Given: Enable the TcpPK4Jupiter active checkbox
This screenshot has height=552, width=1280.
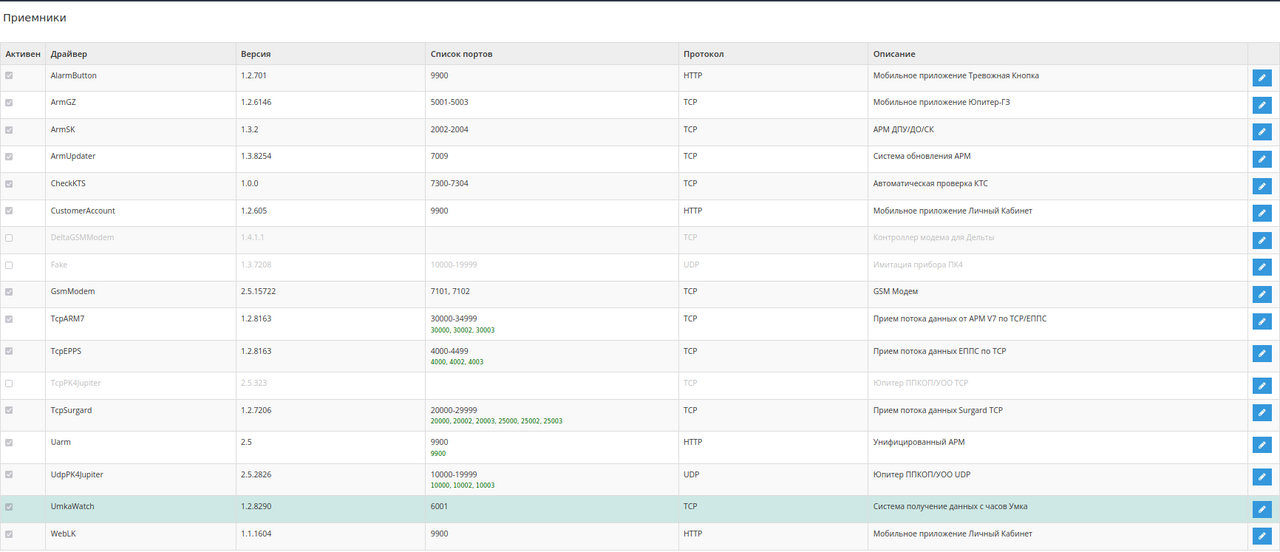Looking at the screenshot, I should point(9,384).
